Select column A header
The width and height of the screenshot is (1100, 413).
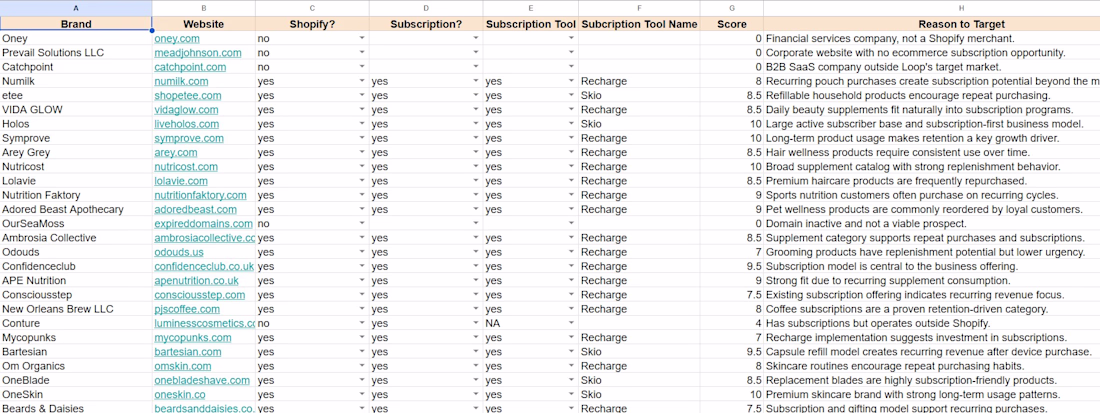pyautogui.click(x=76, y=8)
